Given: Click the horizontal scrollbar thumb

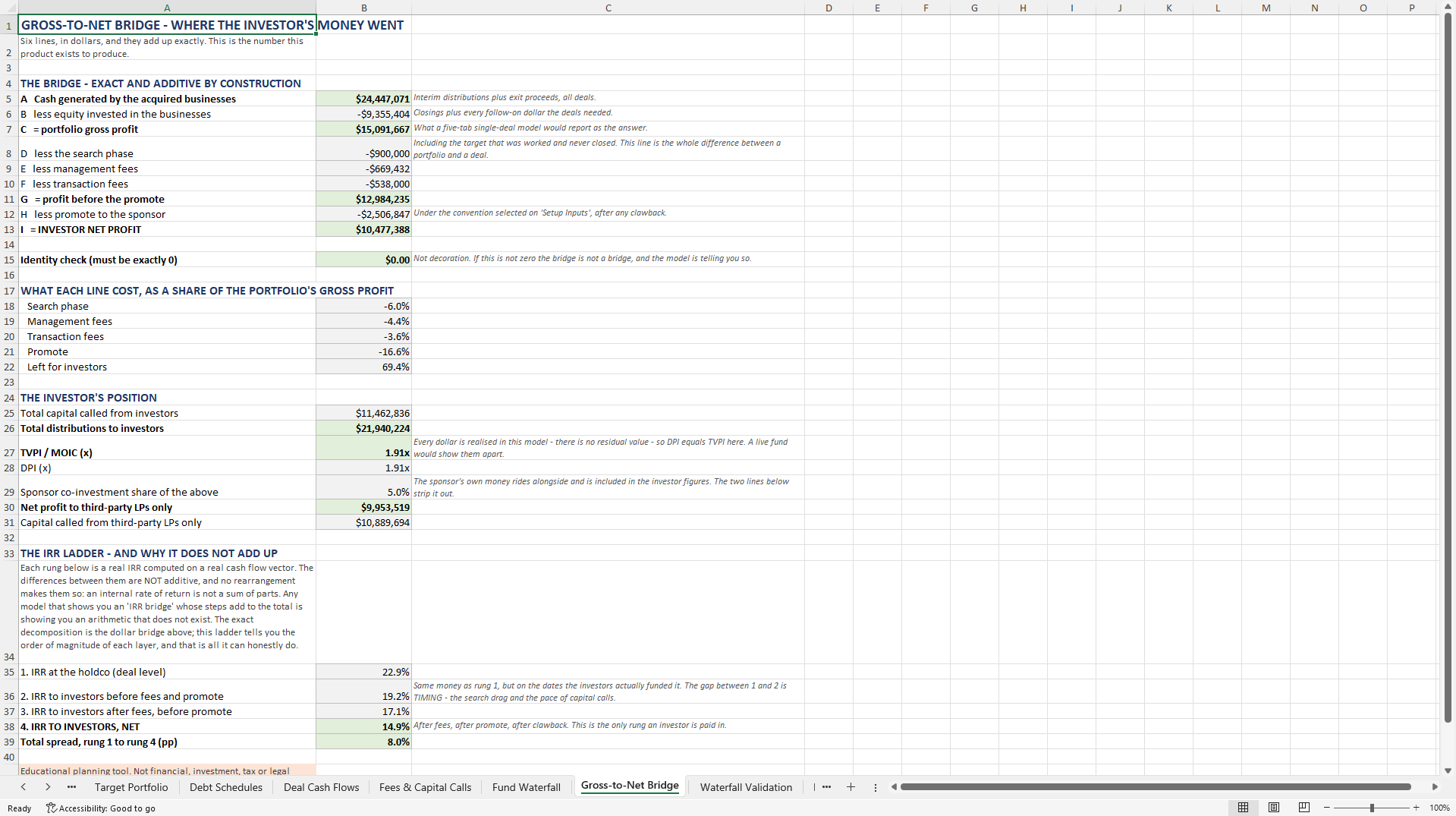Looking at the screenshot, I should click(x=1155, y=787).
